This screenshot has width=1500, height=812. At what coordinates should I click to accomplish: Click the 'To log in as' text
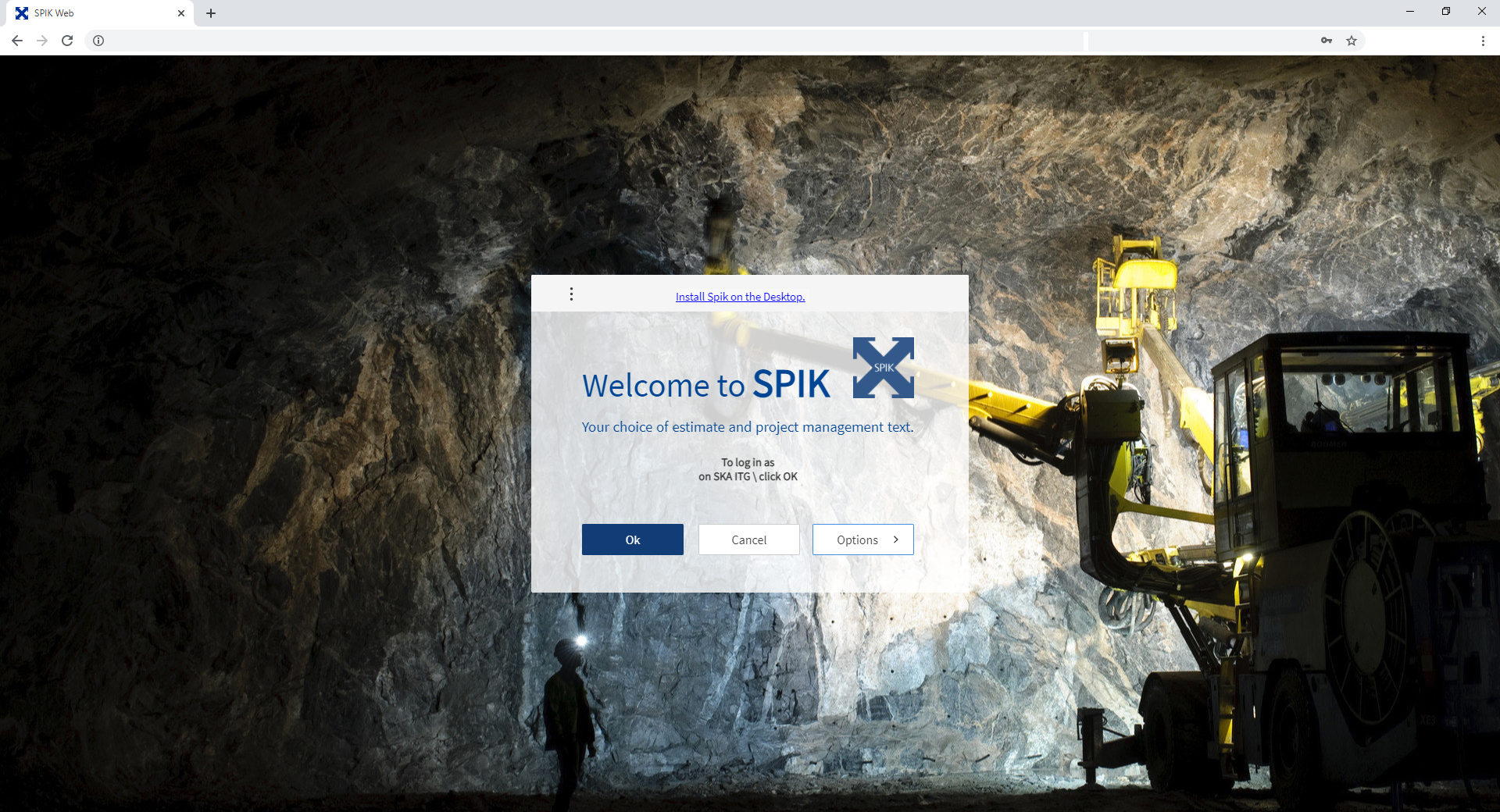point(748,462)
